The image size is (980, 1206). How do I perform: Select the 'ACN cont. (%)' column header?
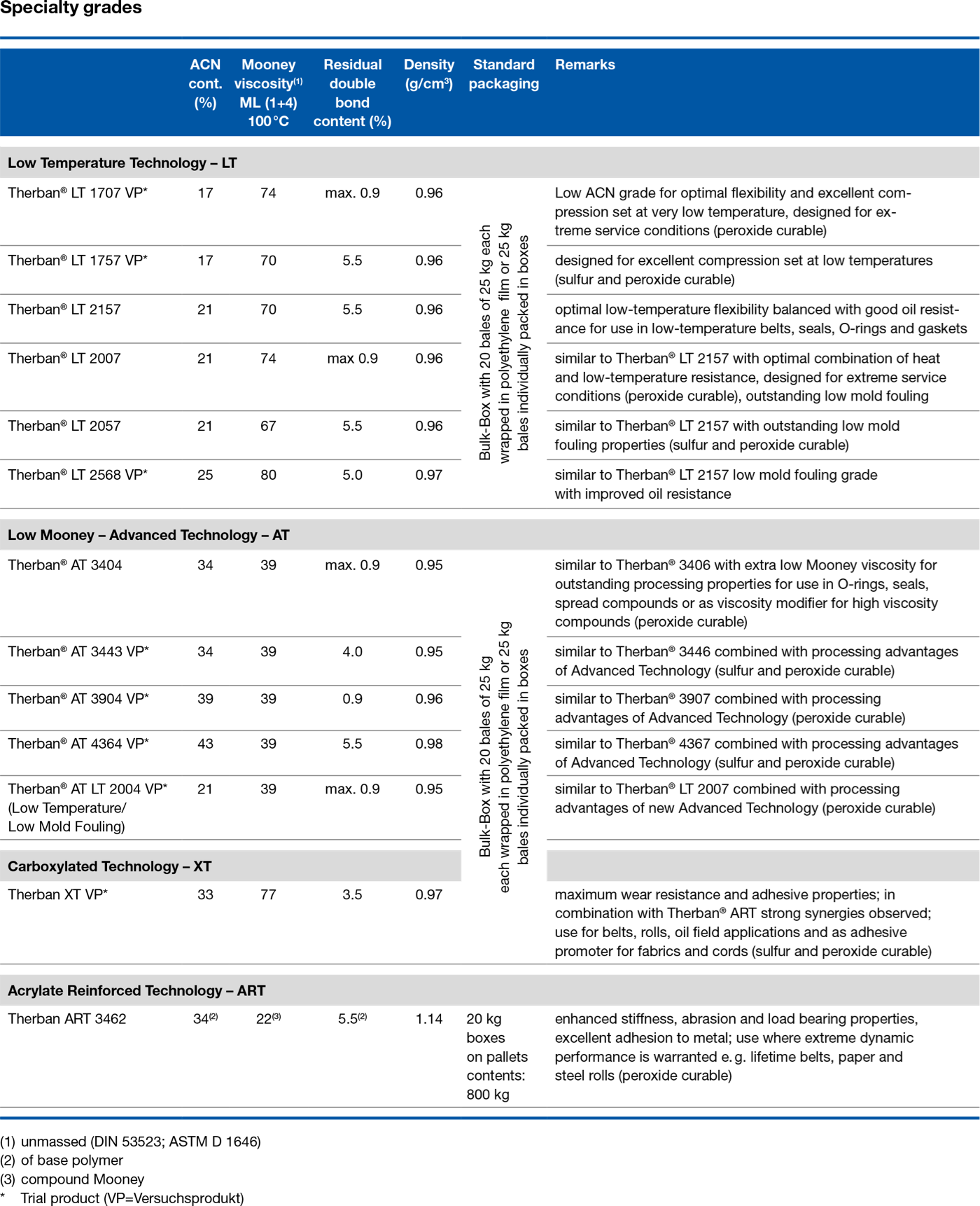(x=205, y=83)
